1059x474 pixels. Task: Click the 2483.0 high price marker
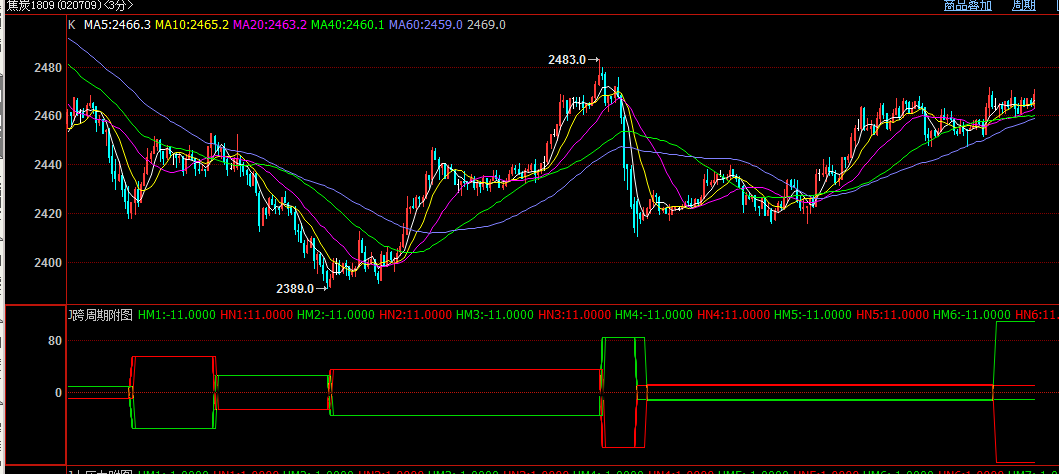[x=567, y=60]
